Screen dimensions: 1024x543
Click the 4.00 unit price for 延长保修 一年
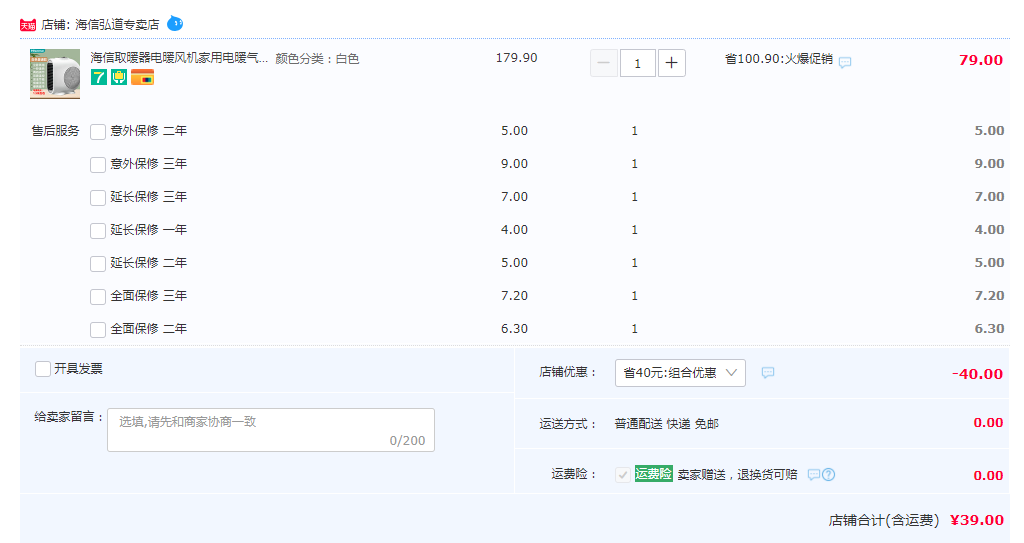coord(515,230)
